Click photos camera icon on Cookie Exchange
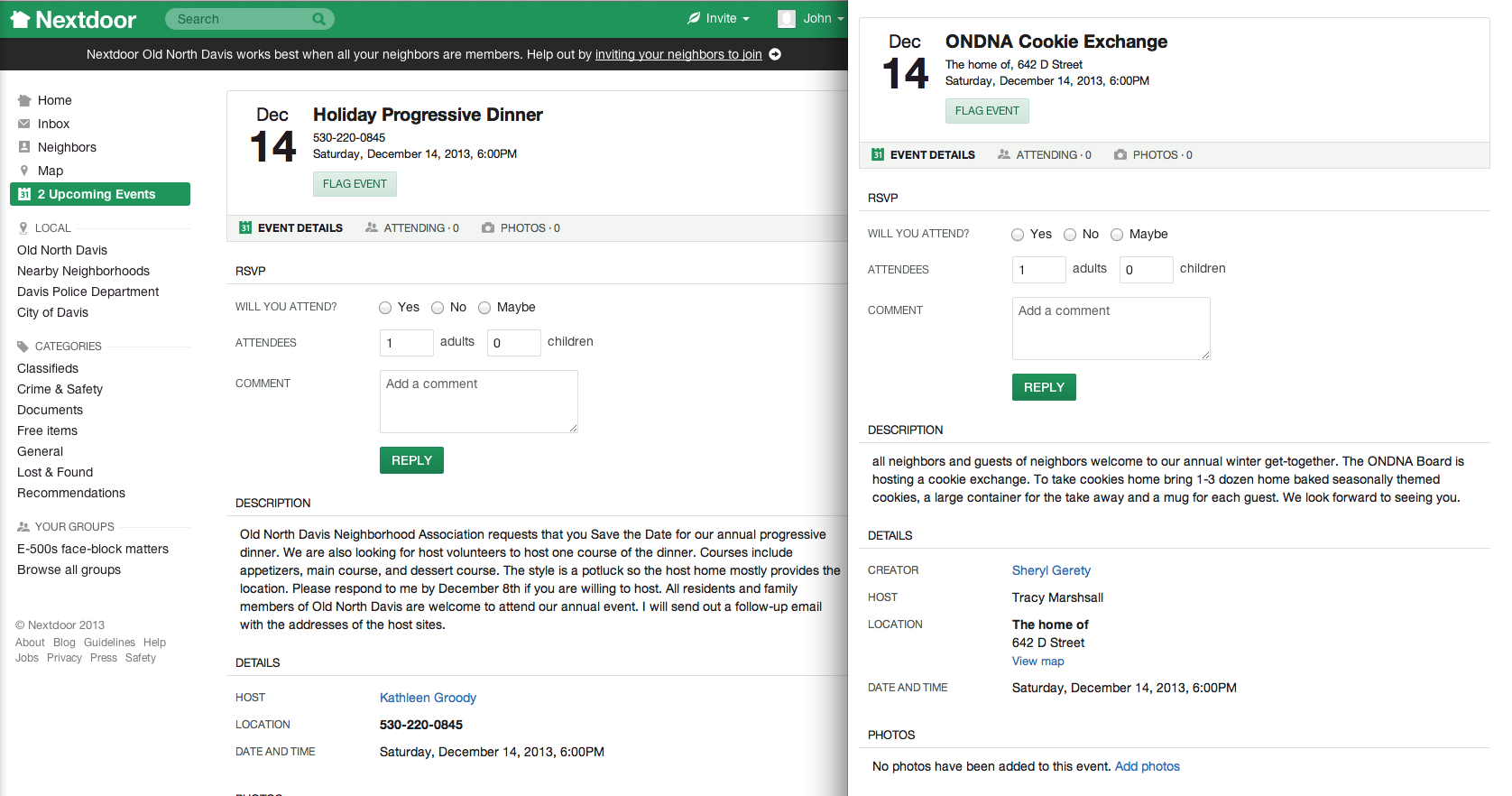 (x=1120, y=154)
